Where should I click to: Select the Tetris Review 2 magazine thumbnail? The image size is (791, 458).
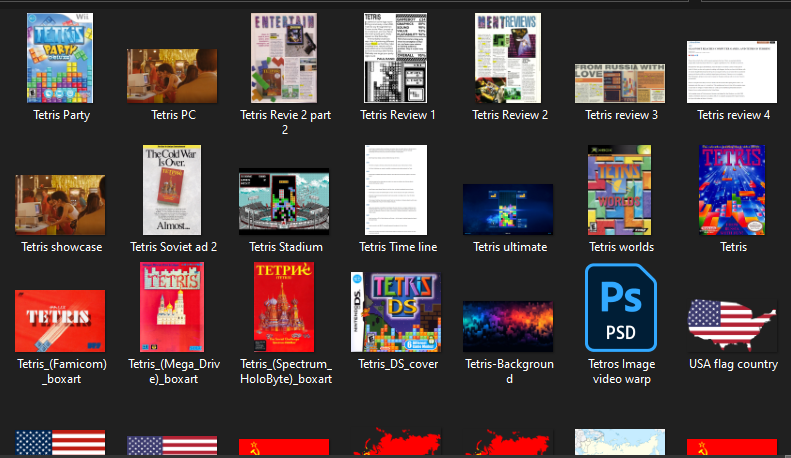(508, 58)
